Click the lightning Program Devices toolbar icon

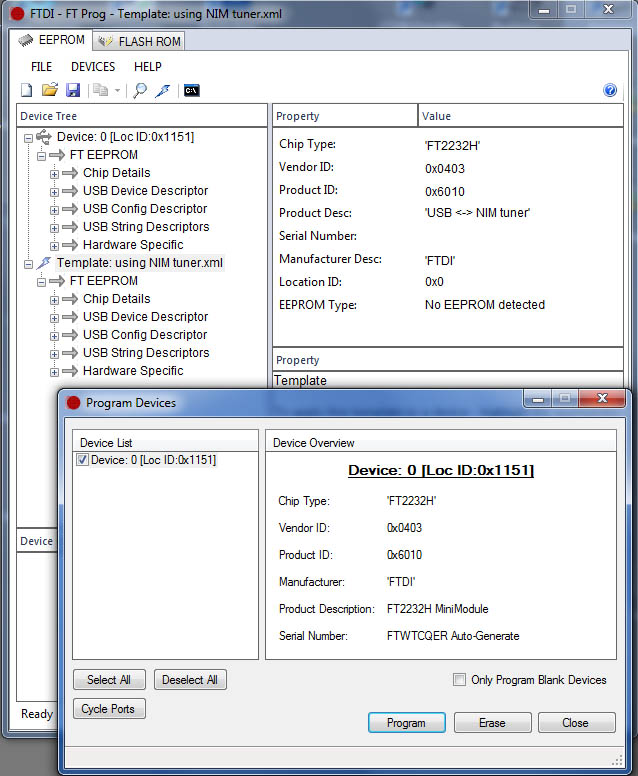click(x=162, y=91)
